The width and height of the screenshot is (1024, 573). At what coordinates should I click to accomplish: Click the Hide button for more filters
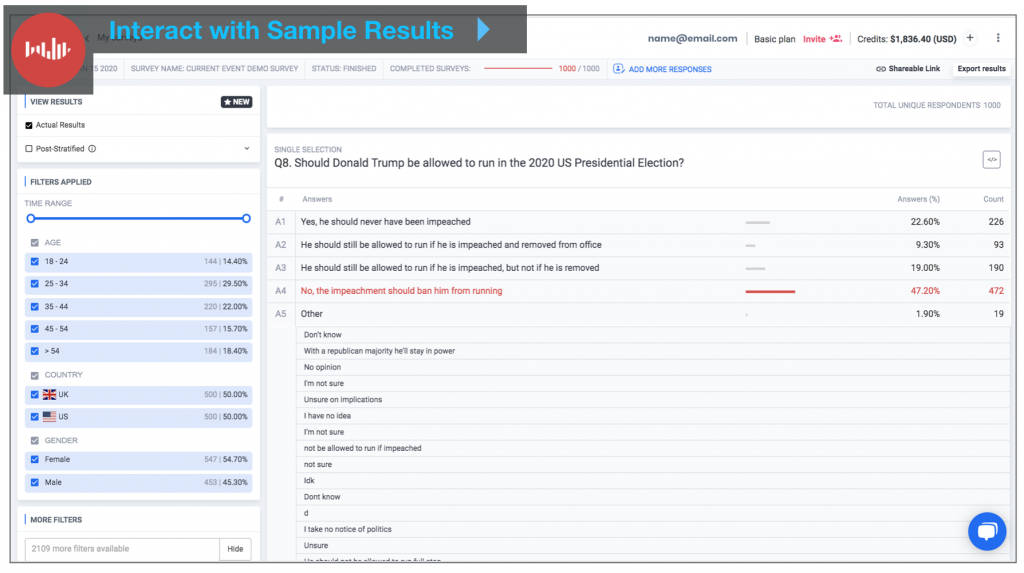[x=235, y=549]
